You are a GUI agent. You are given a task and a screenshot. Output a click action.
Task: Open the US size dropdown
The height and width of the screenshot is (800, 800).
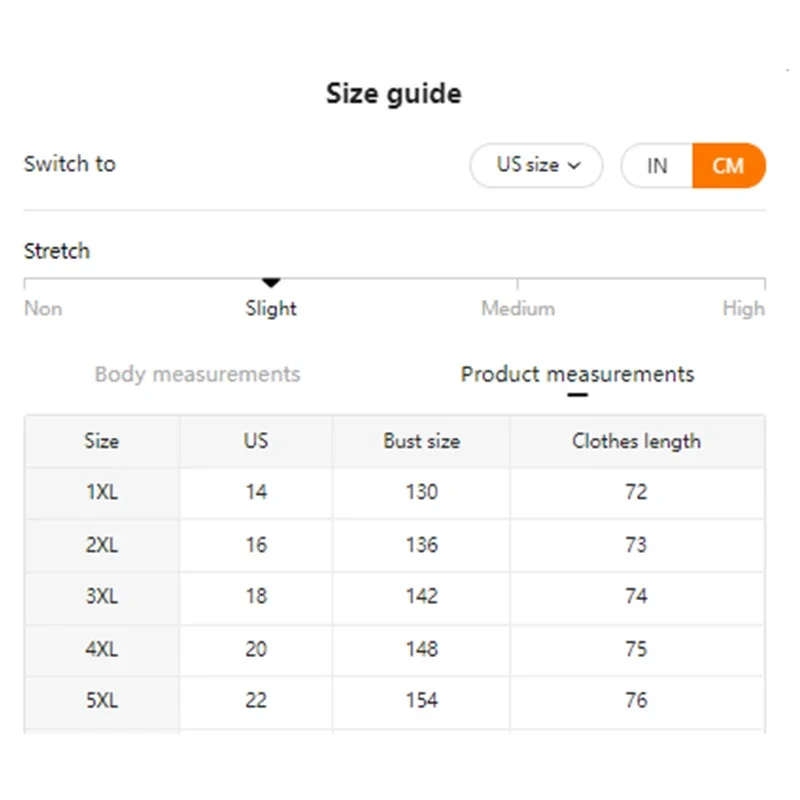coord(536,166)
